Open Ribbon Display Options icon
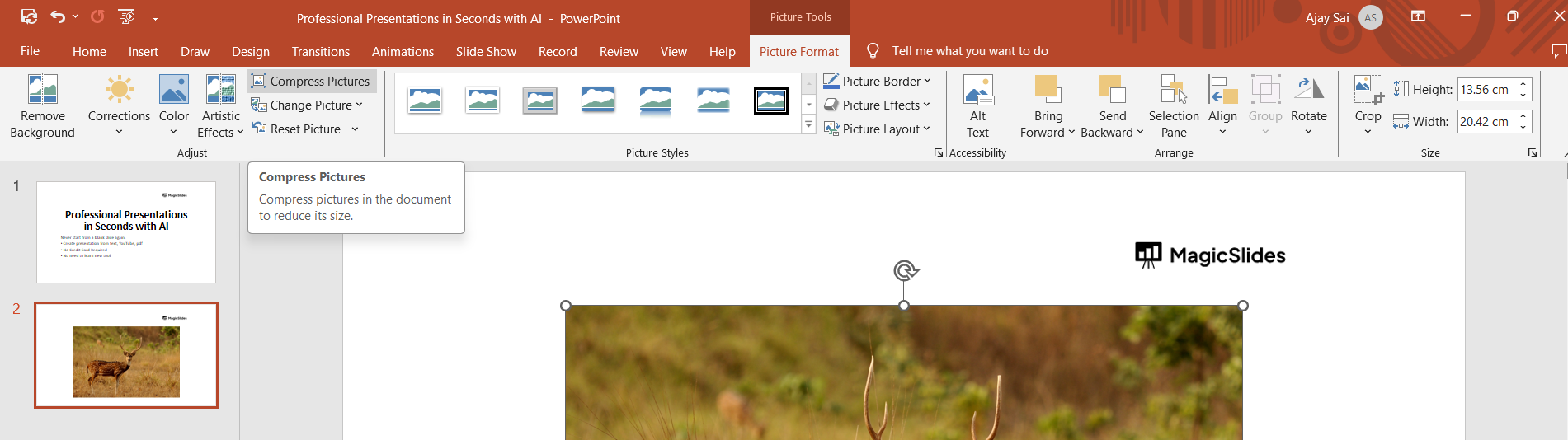 pos(1418,16)
